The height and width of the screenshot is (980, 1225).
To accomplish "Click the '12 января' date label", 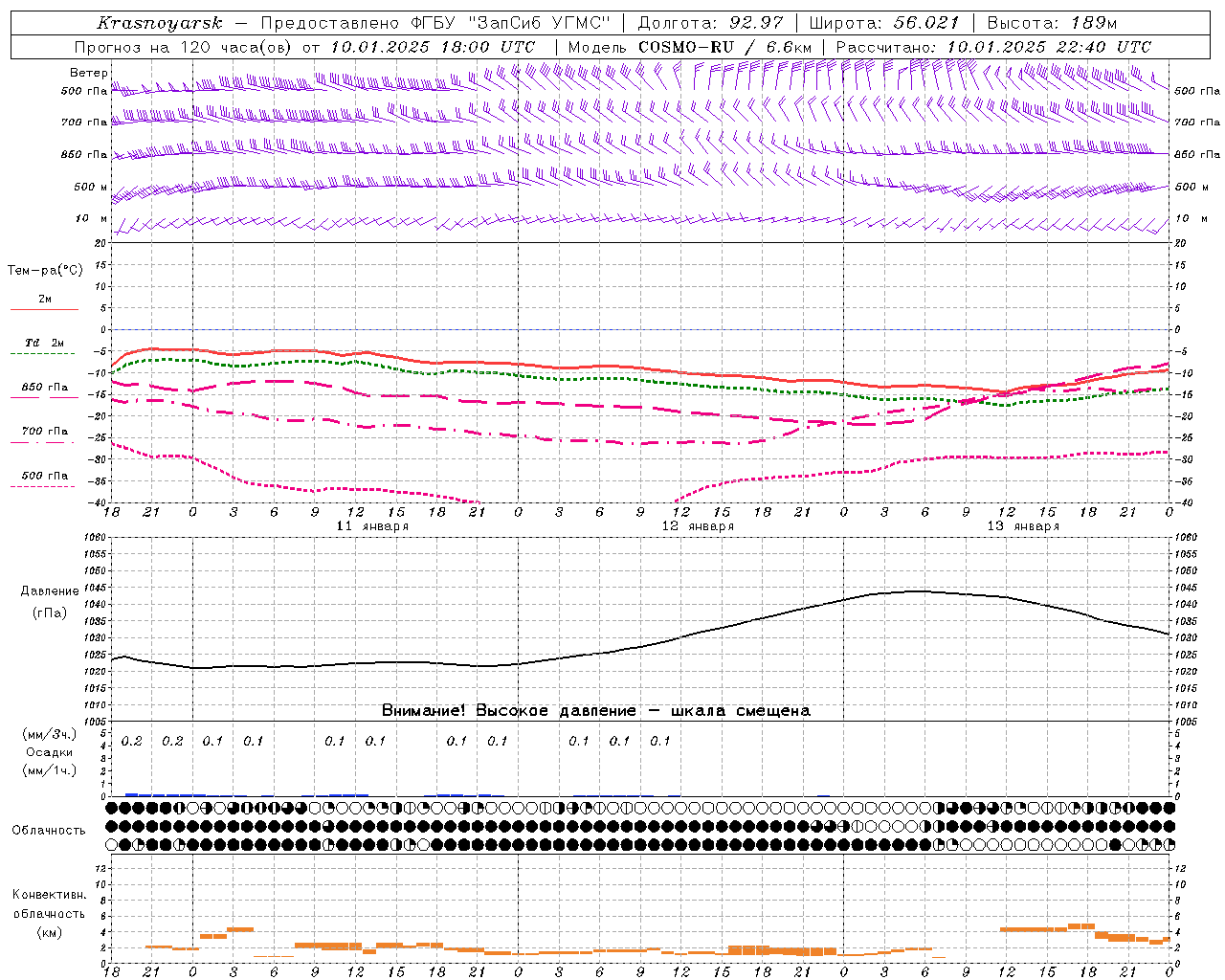I will 699,526.
